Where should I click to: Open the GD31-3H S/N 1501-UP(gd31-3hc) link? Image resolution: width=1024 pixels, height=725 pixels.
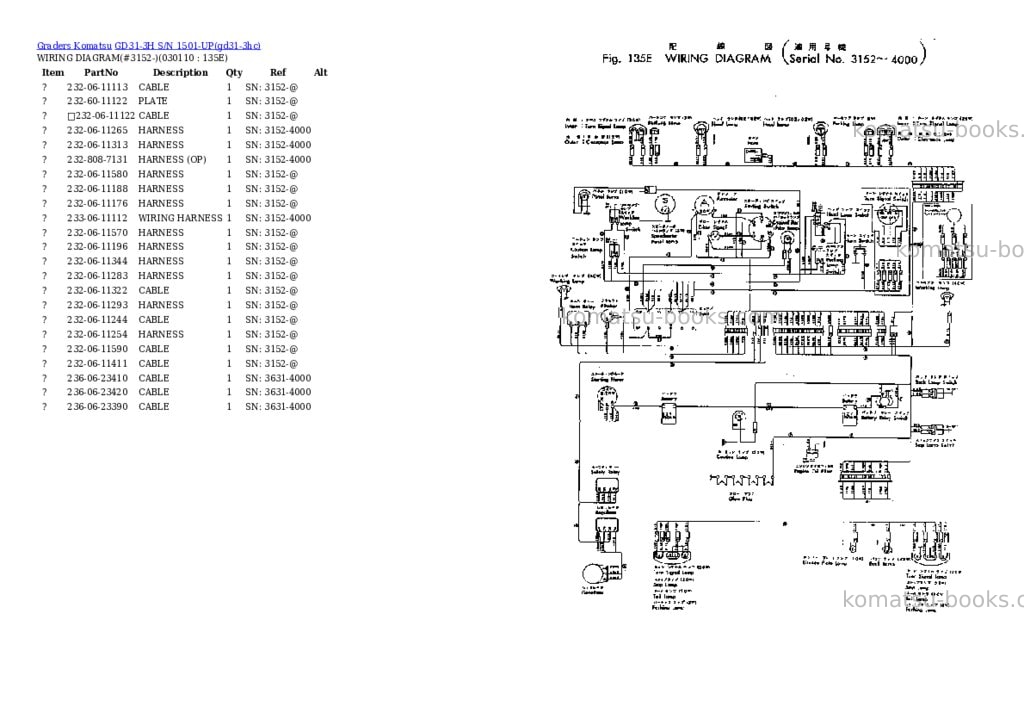pyautogui.click(x=187, y=46)
